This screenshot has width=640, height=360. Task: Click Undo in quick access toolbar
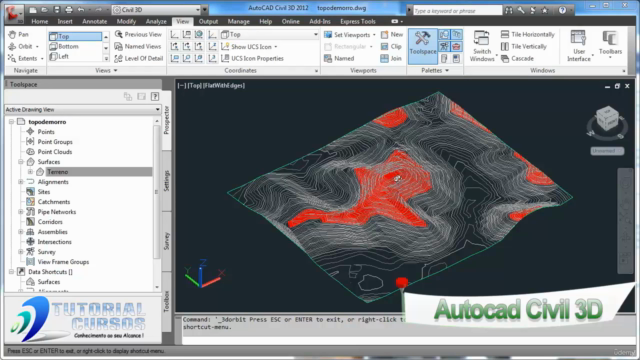pyautogui.click(x=81, y=10)
